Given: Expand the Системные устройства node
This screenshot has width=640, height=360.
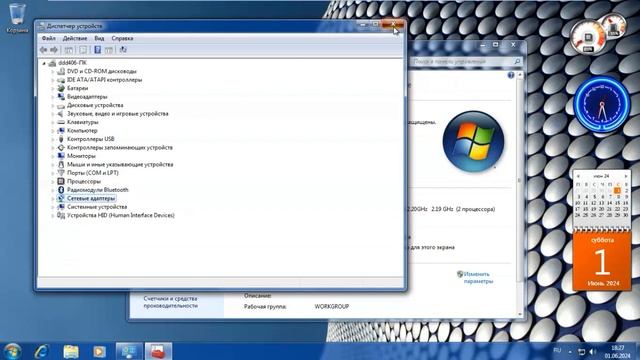Looking at the screenshot, I should [x=53, y=207].
